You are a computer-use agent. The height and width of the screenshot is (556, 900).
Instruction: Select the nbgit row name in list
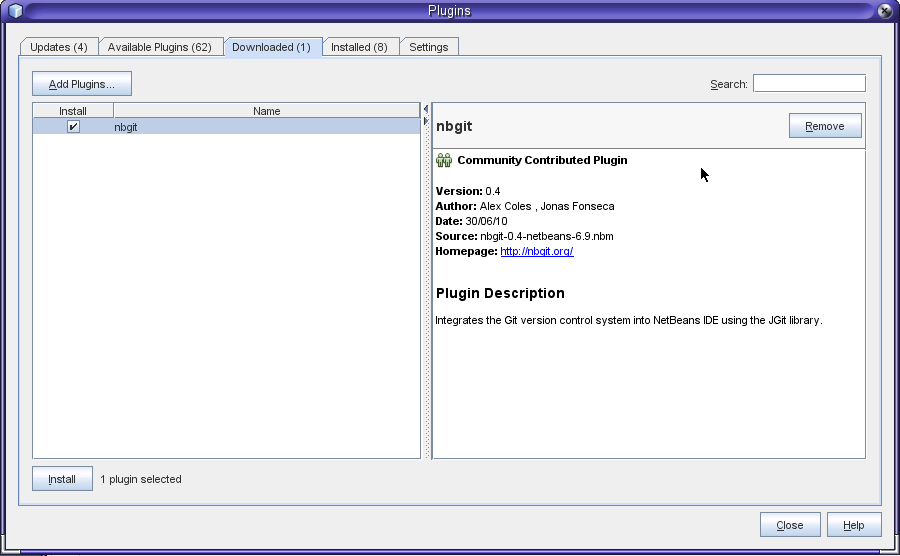click(126, 127)
